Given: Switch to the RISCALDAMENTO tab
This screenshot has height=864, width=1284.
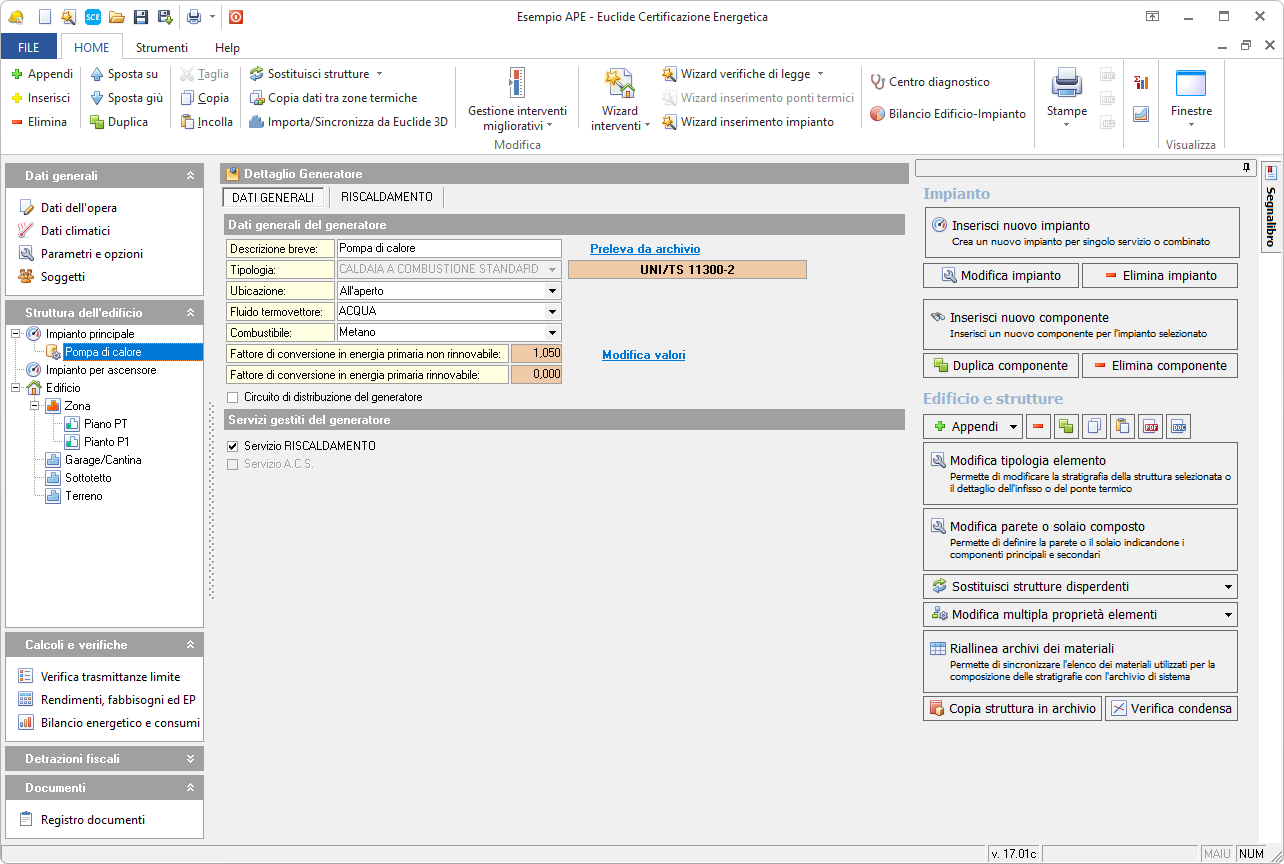Looking at the screenshot, I should click(x=386, y=198).
